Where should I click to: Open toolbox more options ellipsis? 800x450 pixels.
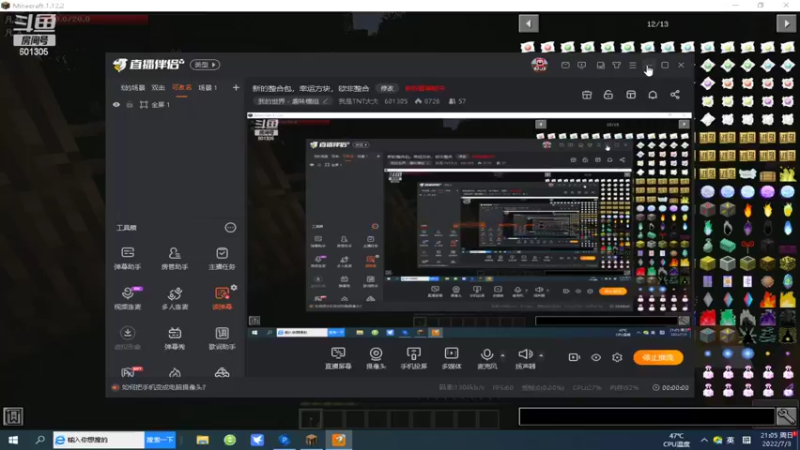(231, 228)
